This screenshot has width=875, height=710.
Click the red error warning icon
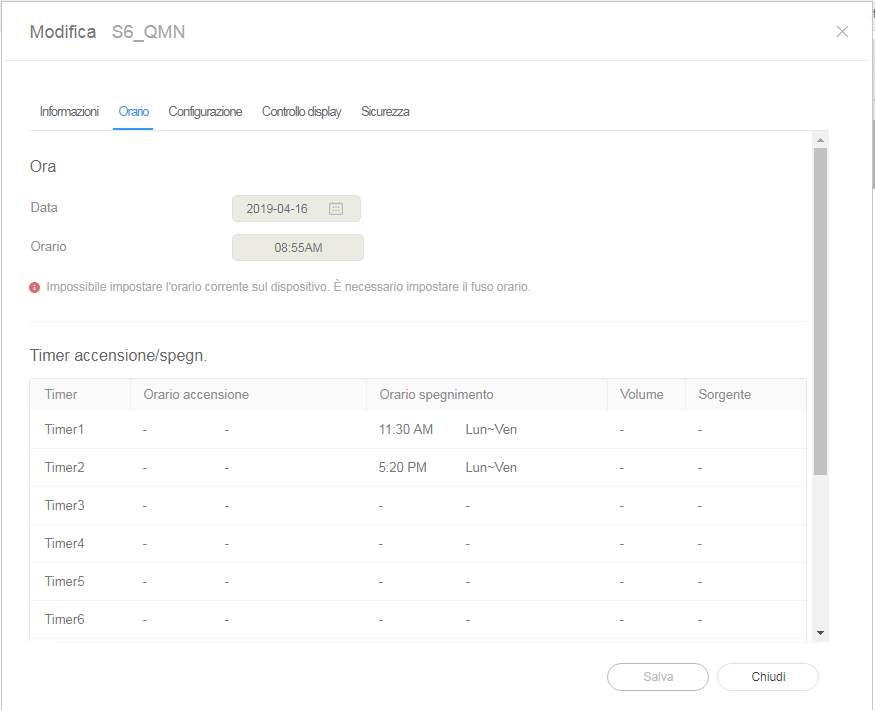click(35, 287)
